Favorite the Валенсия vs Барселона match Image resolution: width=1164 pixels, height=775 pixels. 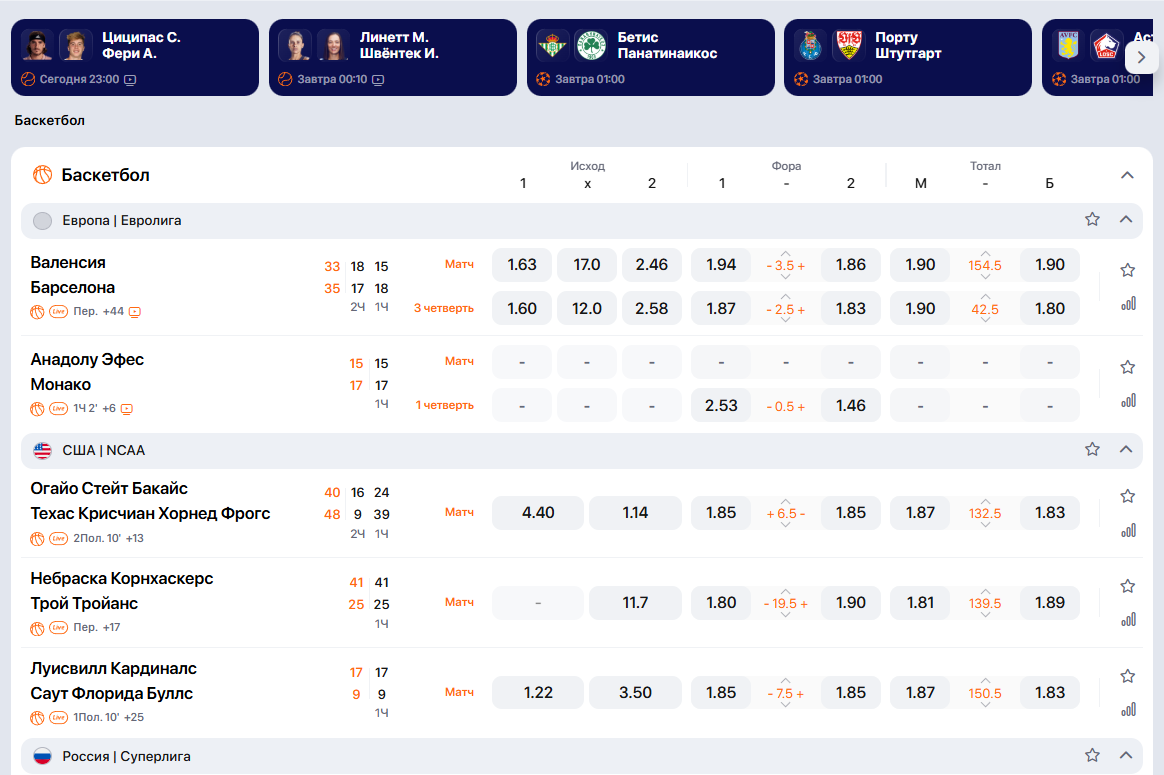click(x=1128, y=270)
